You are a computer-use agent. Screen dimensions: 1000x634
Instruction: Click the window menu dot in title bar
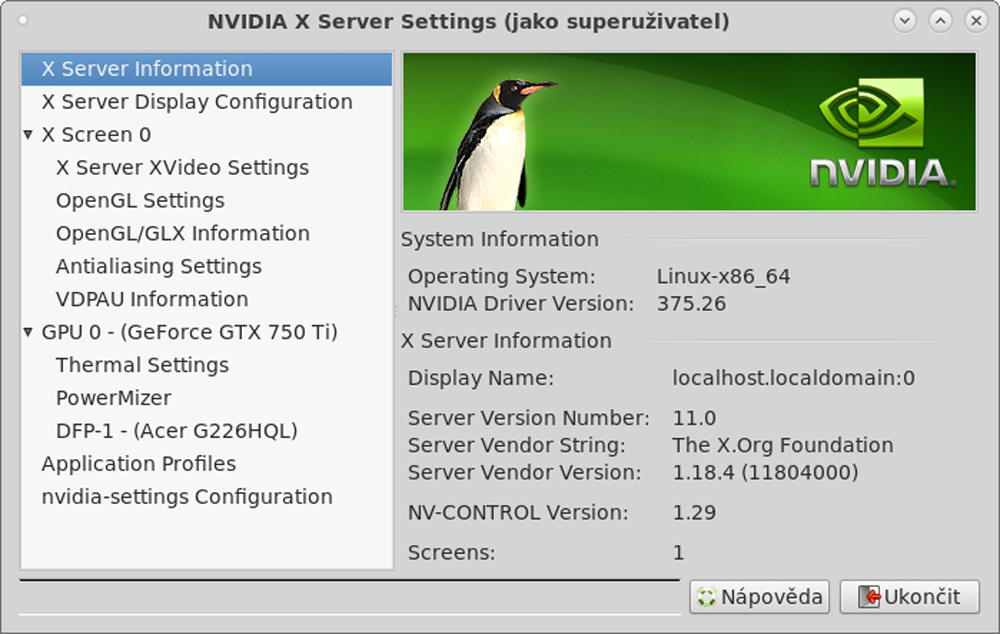point(23,20)
